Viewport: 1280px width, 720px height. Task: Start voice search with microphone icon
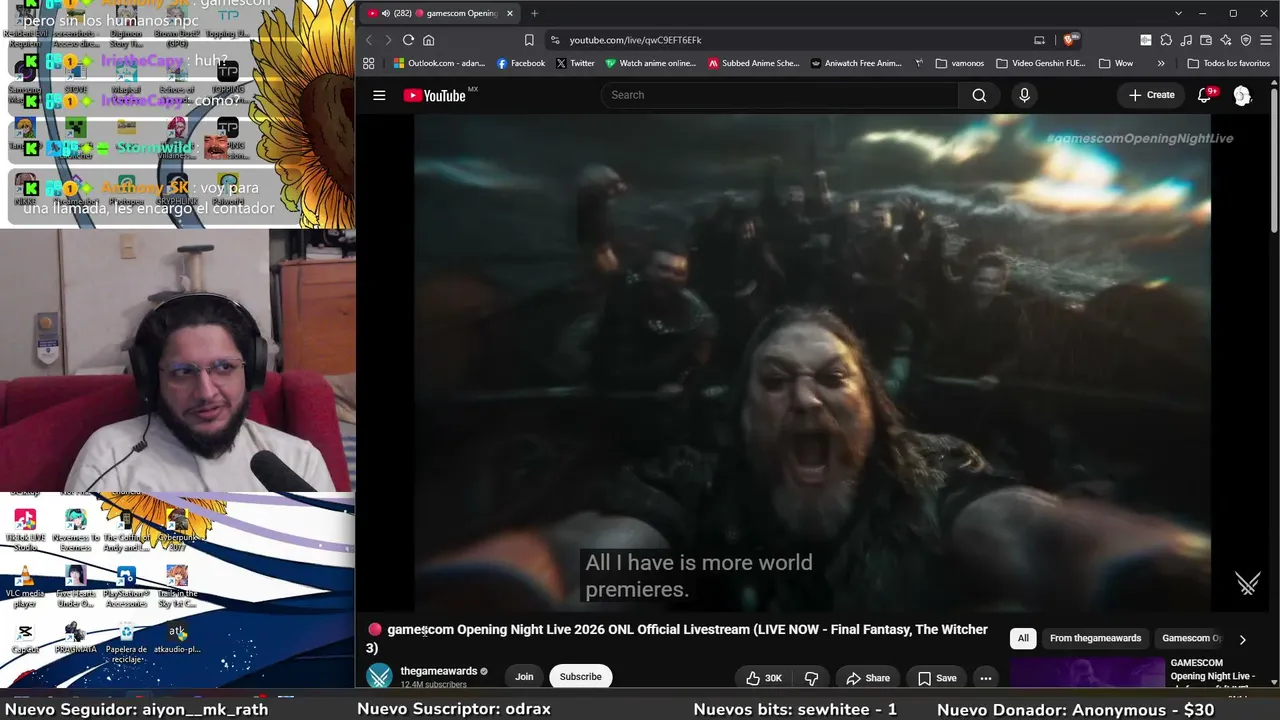(1024, 95)
